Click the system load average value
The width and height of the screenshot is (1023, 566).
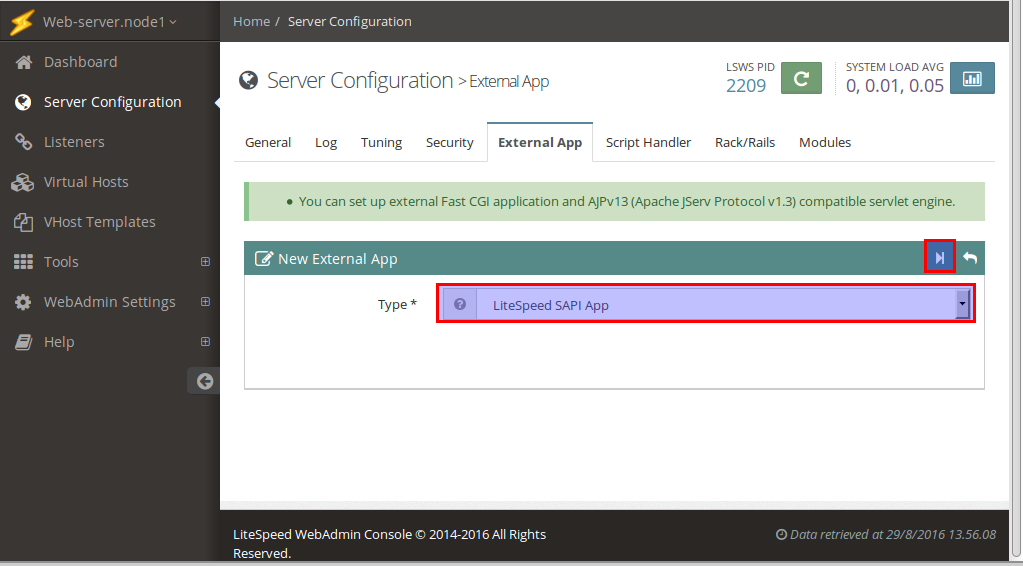894,85
